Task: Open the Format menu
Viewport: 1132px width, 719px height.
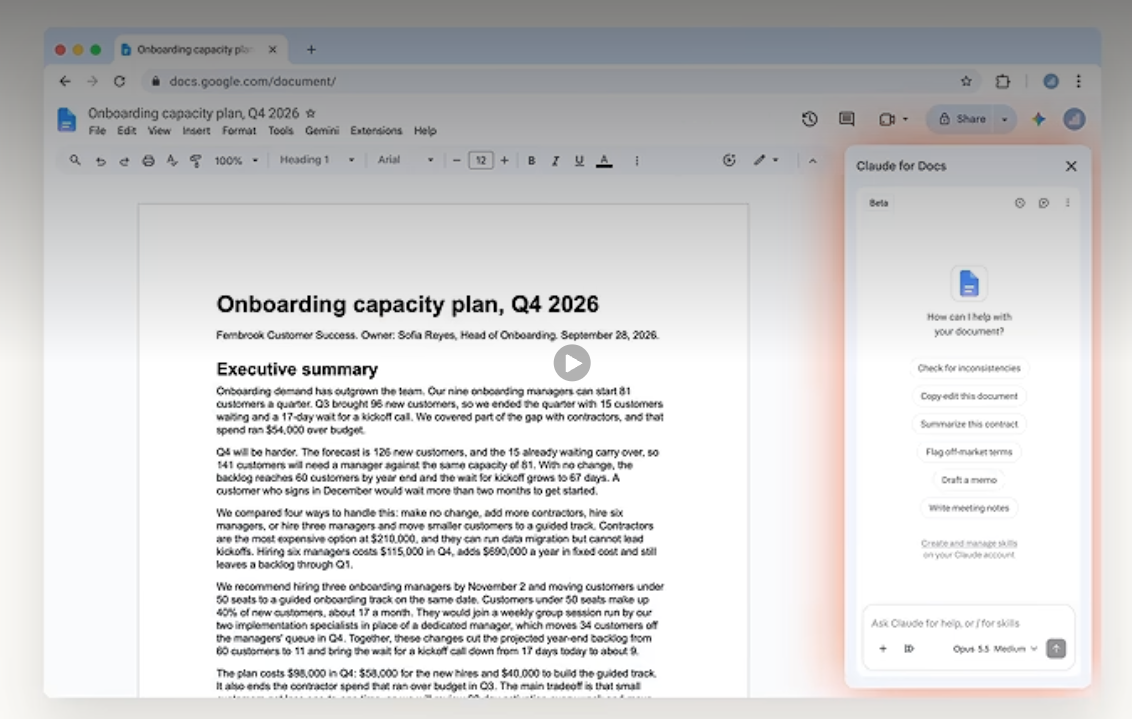Action: pyautogui.click(x=239, y=131)
